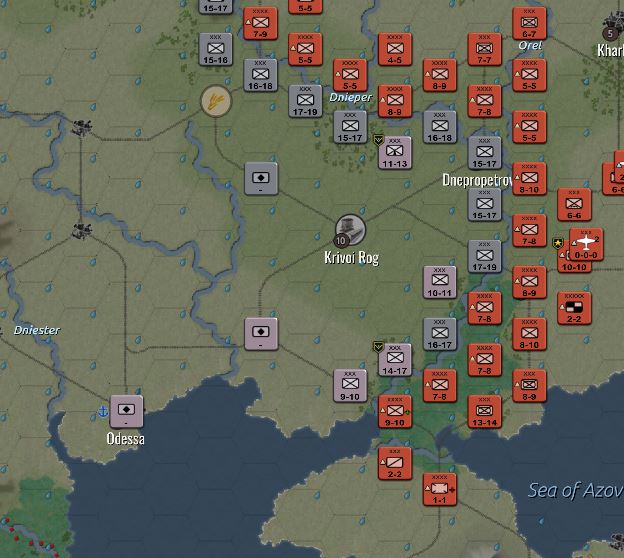Click the Odessa city label
The height and width of the screenshot is (558, 624).
(125, 439)
